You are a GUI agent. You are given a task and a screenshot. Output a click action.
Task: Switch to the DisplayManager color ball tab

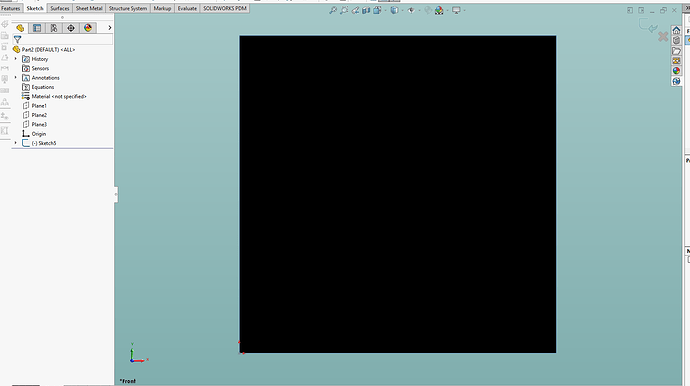pos(88,28)
